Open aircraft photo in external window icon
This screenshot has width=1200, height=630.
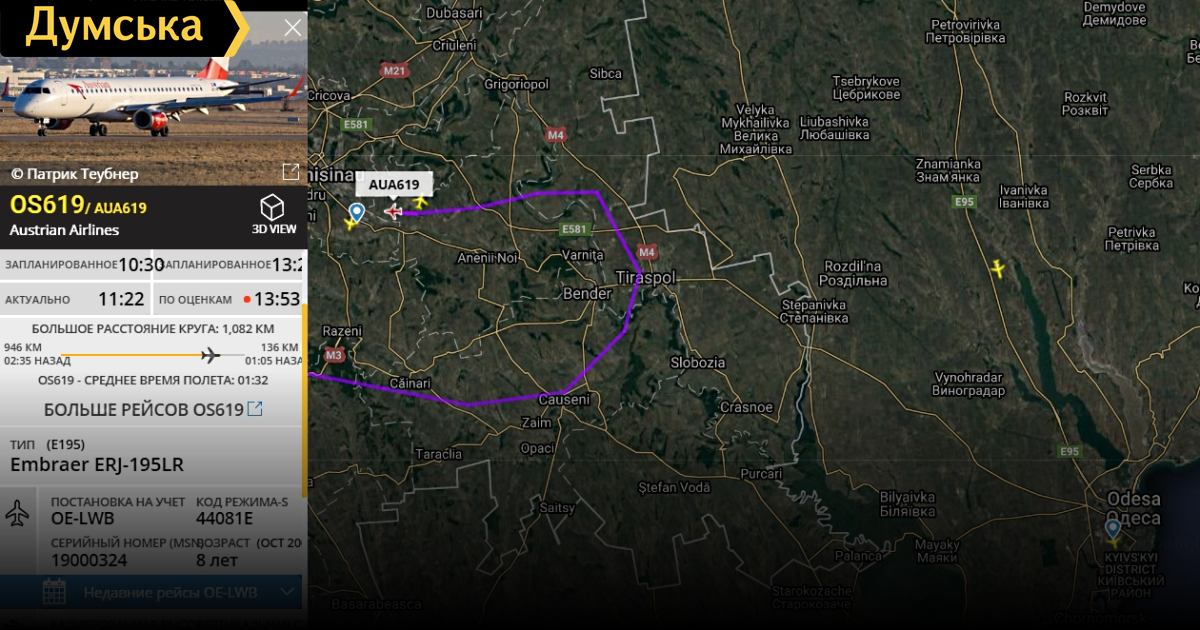(x=290, y=172)
